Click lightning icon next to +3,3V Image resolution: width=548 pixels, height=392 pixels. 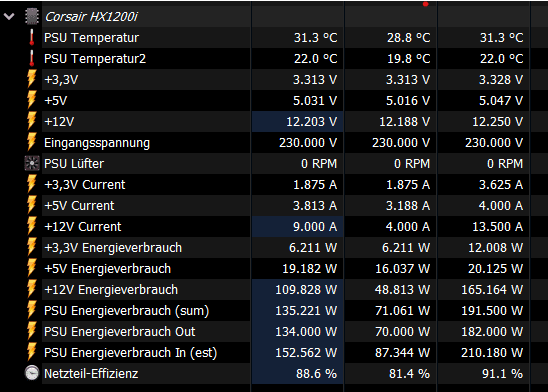coord(31,79)
